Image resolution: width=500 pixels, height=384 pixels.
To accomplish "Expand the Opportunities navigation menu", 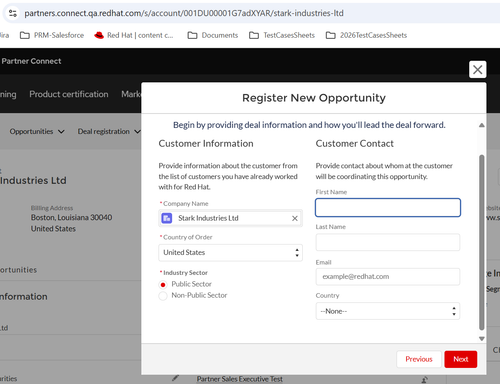I will (37, 132).
